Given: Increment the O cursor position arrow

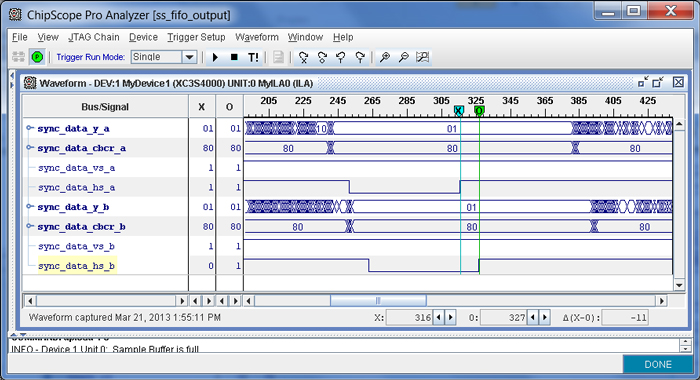Looking at the screenshot, I should click(x=545, y=317).
